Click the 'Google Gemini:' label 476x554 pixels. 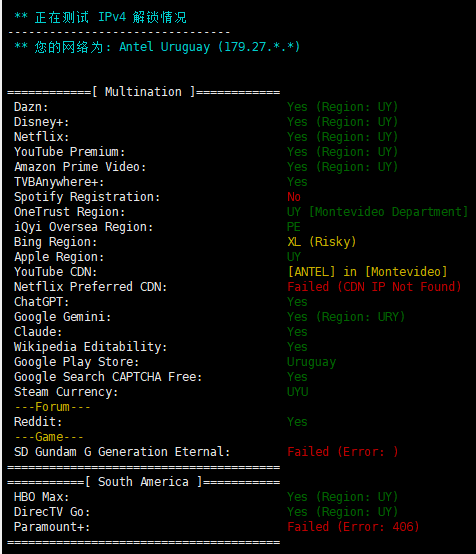63,317
